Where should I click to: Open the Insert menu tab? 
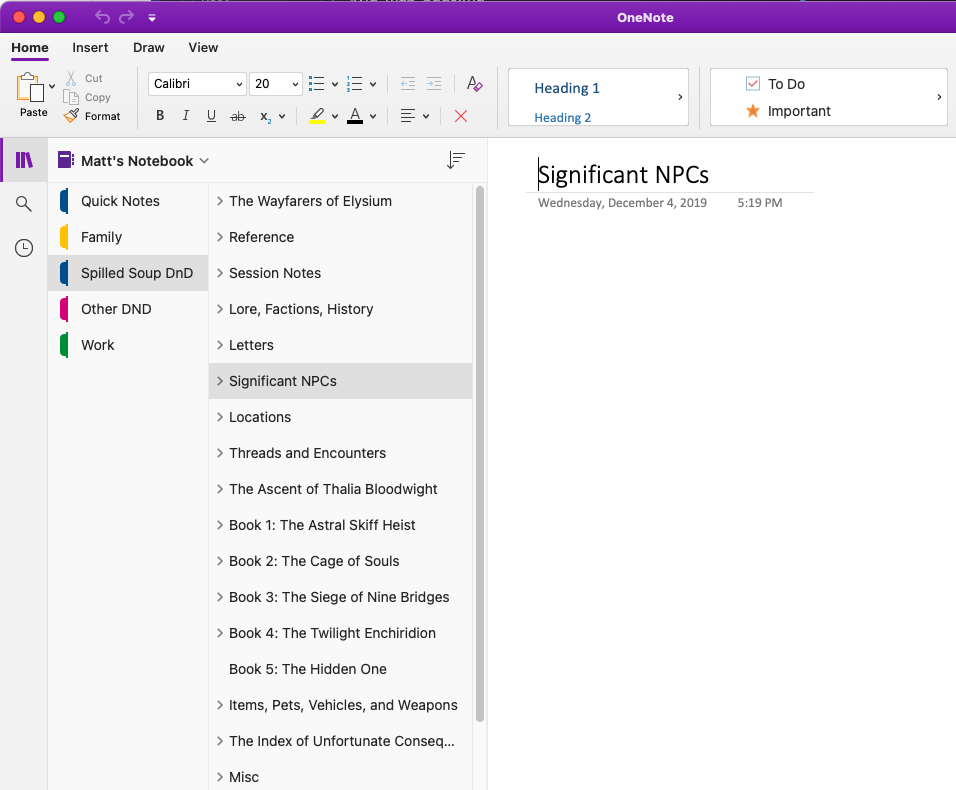coord(90,48)
